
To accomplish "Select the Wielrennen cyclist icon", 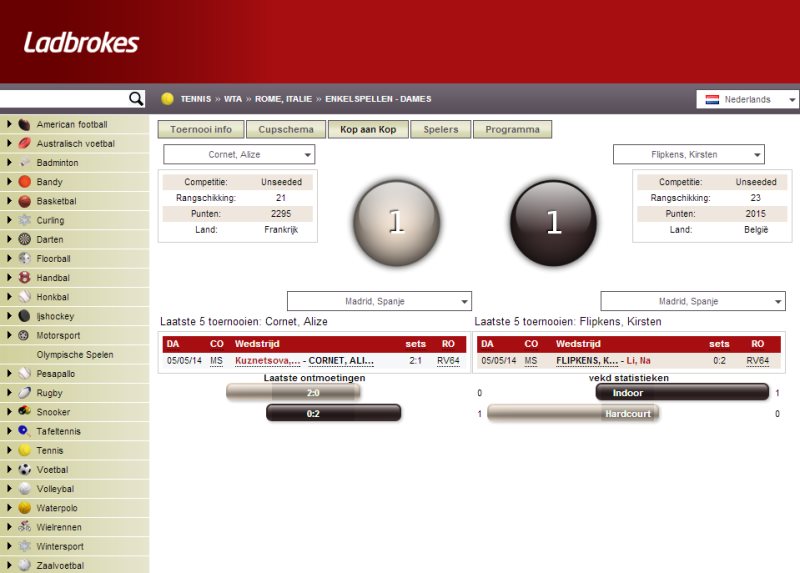I will pos(24,527).
